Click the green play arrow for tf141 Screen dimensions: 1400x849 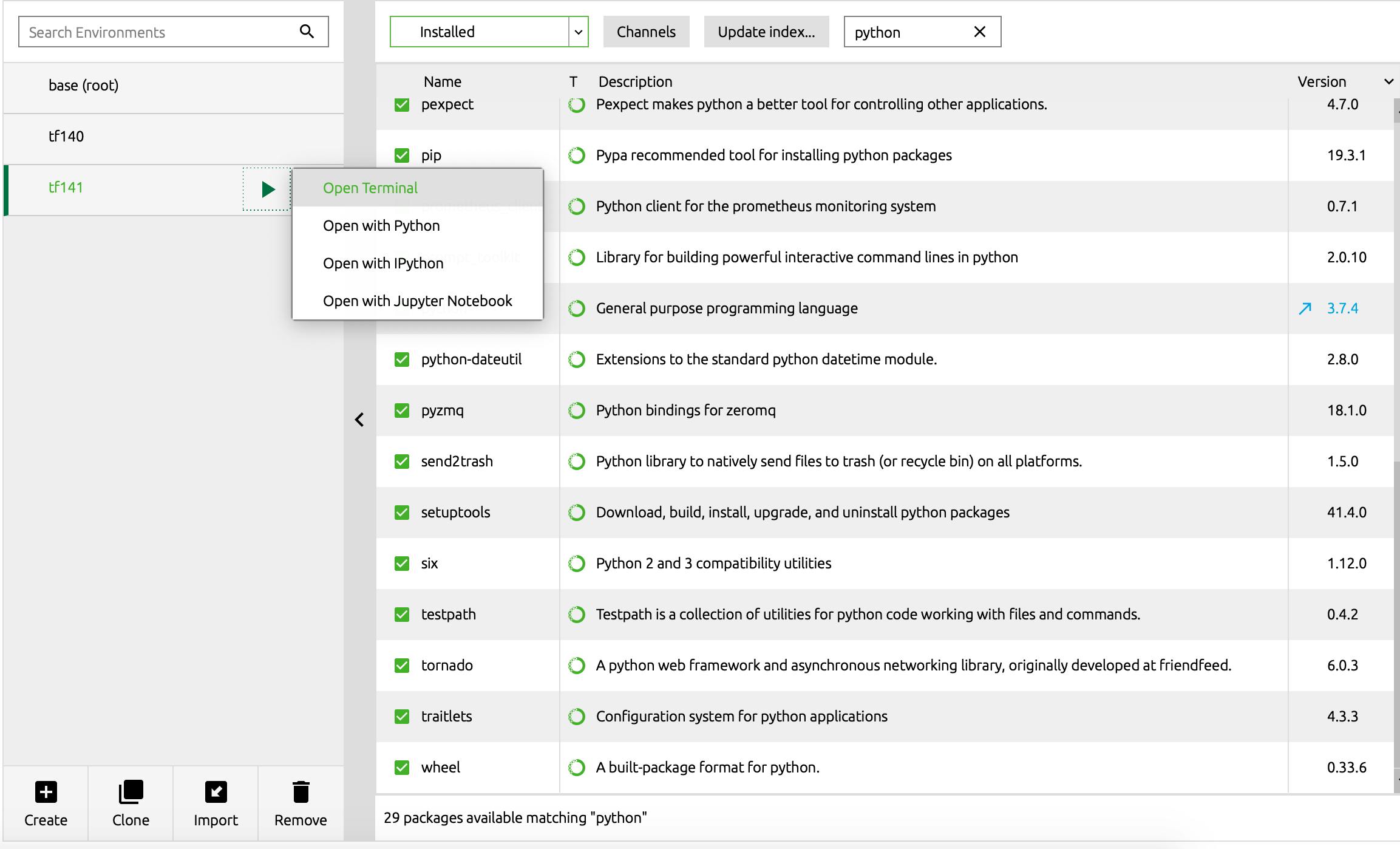(x=268, y=189)
